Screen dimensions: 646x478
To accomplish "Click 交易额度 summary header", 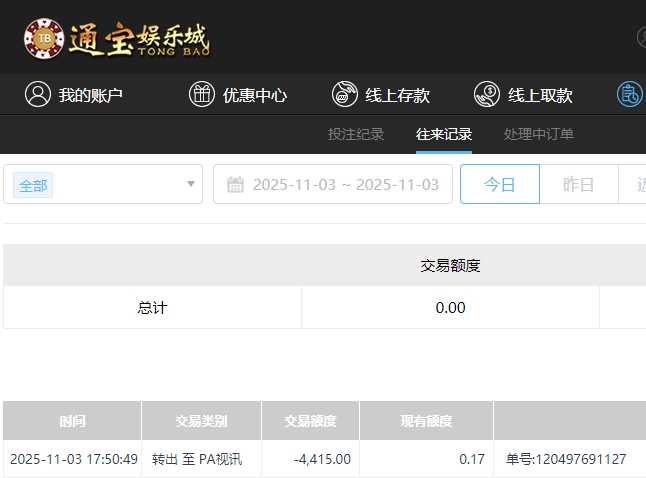I will 450,265.
